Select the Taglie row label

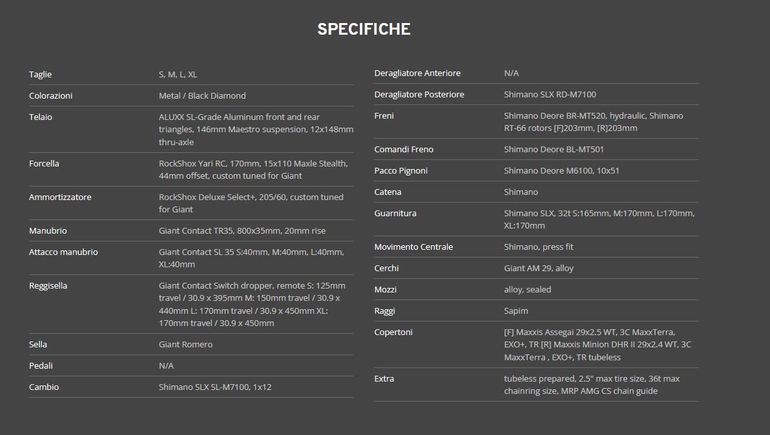(40, 75)
